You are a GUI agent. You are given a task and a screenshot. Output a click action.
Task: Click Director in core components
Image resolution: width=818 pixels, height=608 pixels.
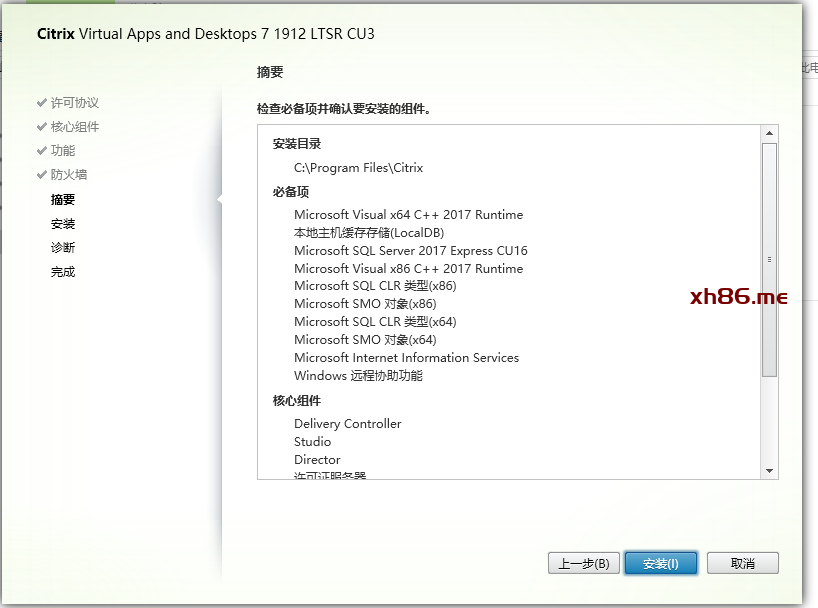(x=317, y=460)
